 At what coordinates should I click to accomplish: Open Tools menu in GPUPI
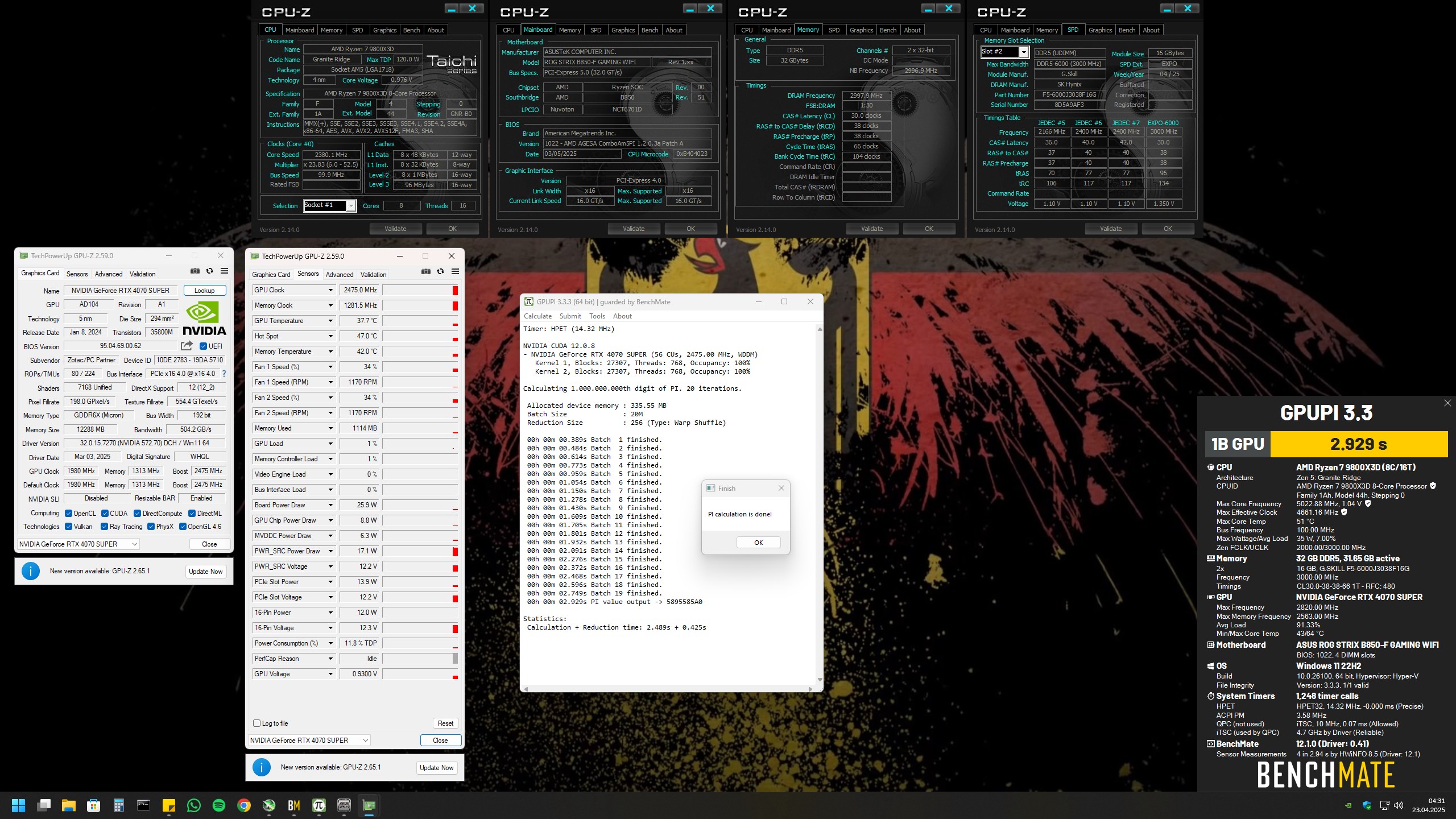coord(597,316)
